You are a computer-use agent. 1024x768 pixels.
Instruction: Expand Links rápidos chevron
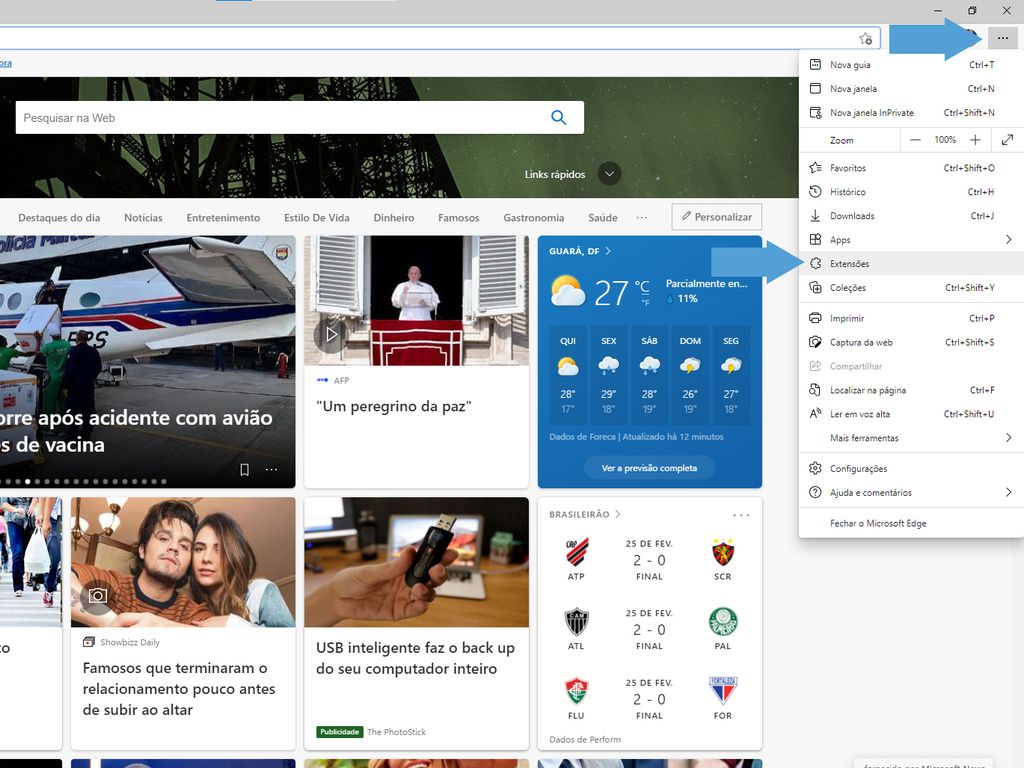(x=609, y=174)
